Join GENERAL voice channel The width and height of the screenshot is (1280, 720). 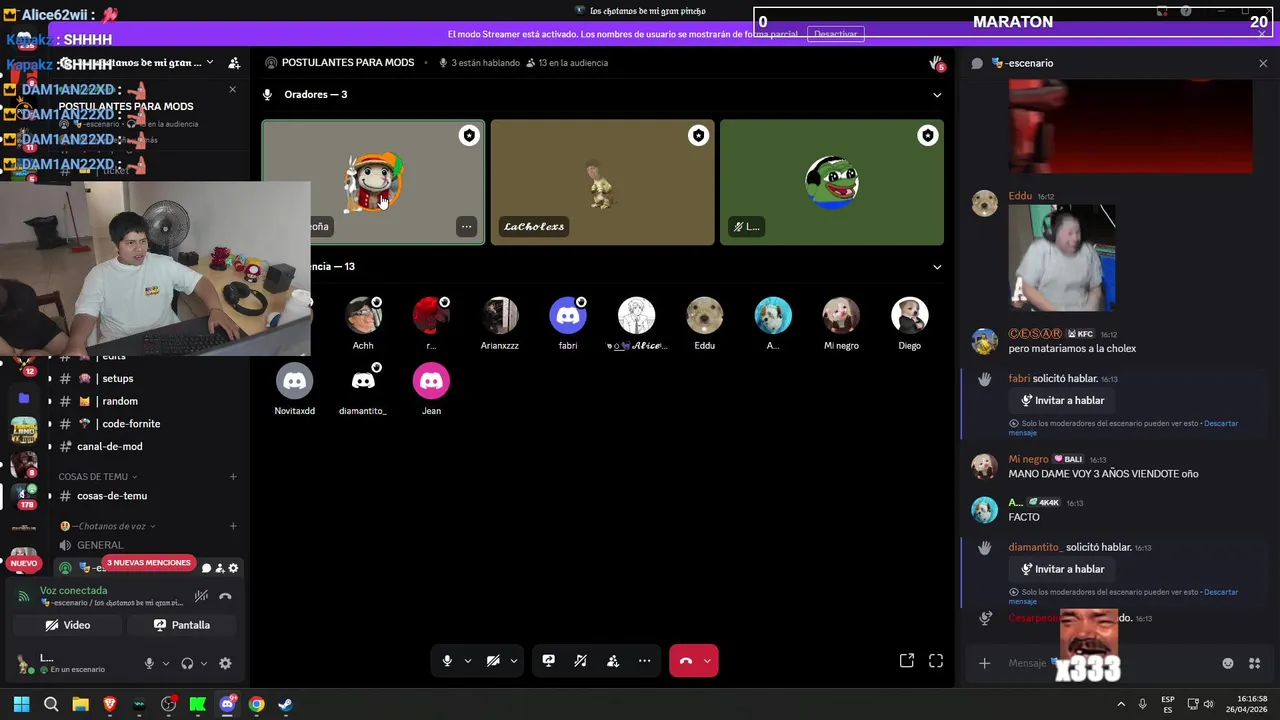click(147, 545)
